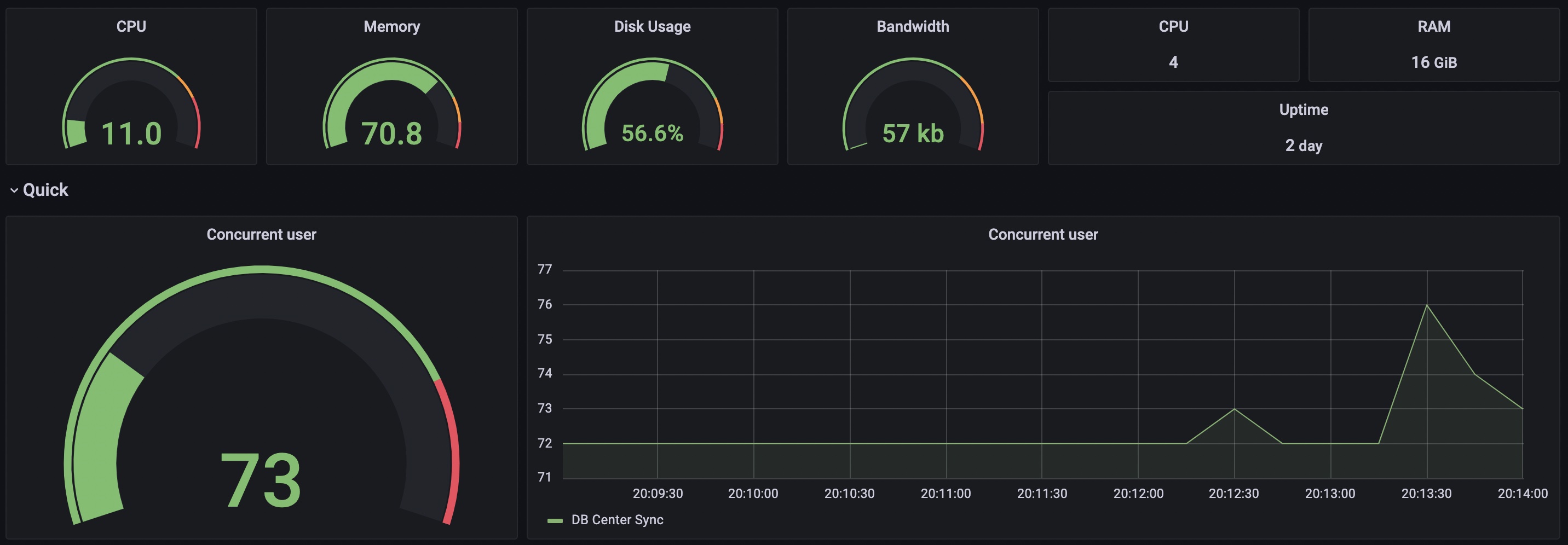
Task: Click the graph peak at 20:13:30
Action: click(1427, 305)
